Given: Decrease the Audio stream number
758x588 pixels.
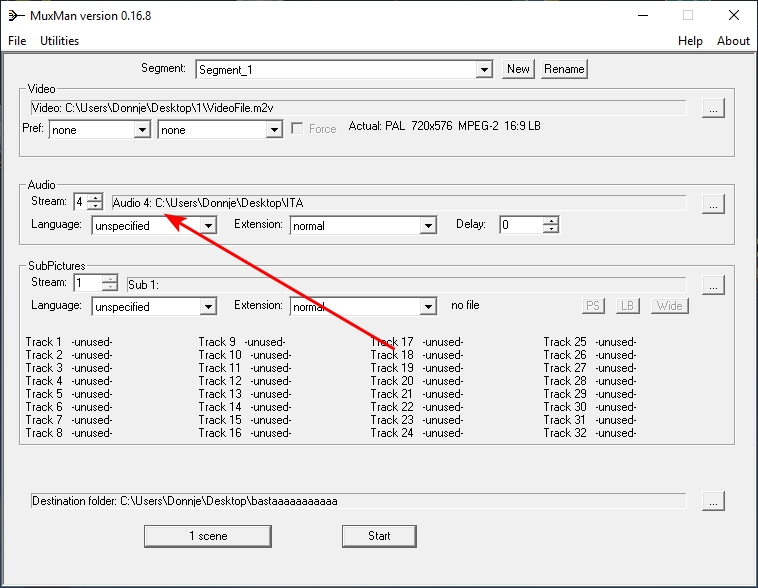Looking at the screenshot, I should [x=96, y=206].
